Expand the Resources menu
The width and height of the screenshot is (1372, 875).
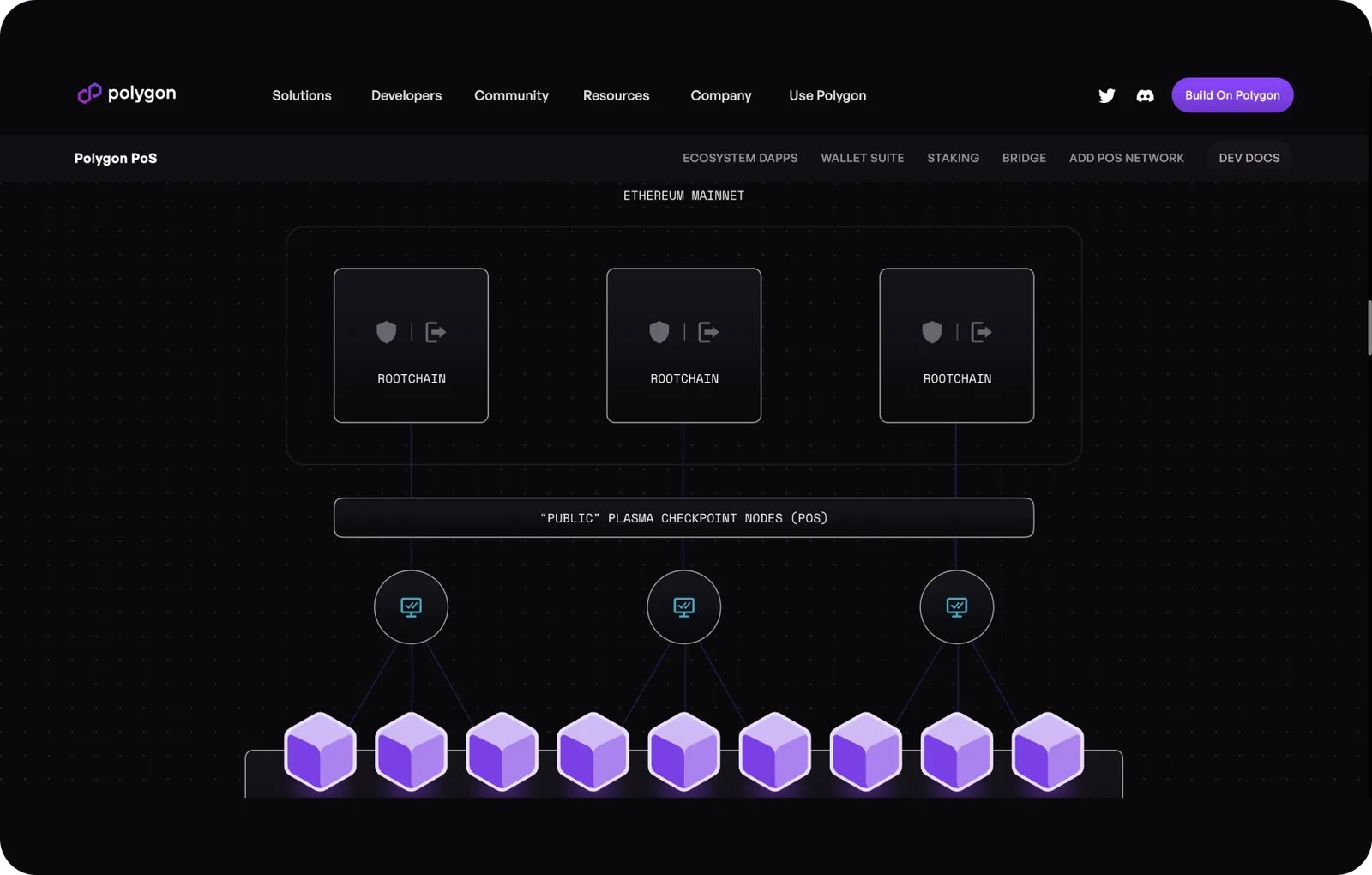pyautogui.click(x=616, y=95)
